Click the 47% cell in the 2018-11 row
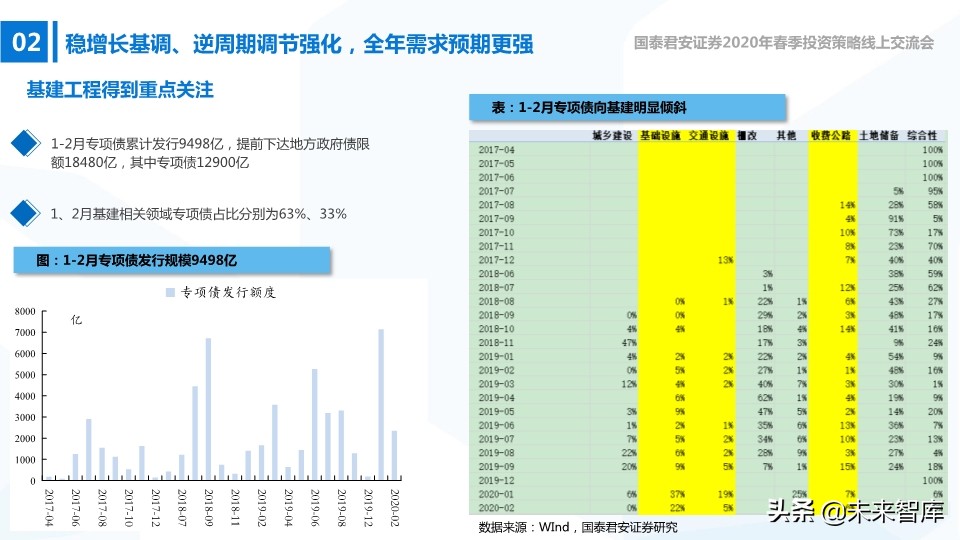This screenshot has height=540, width=960. (629, 342)
